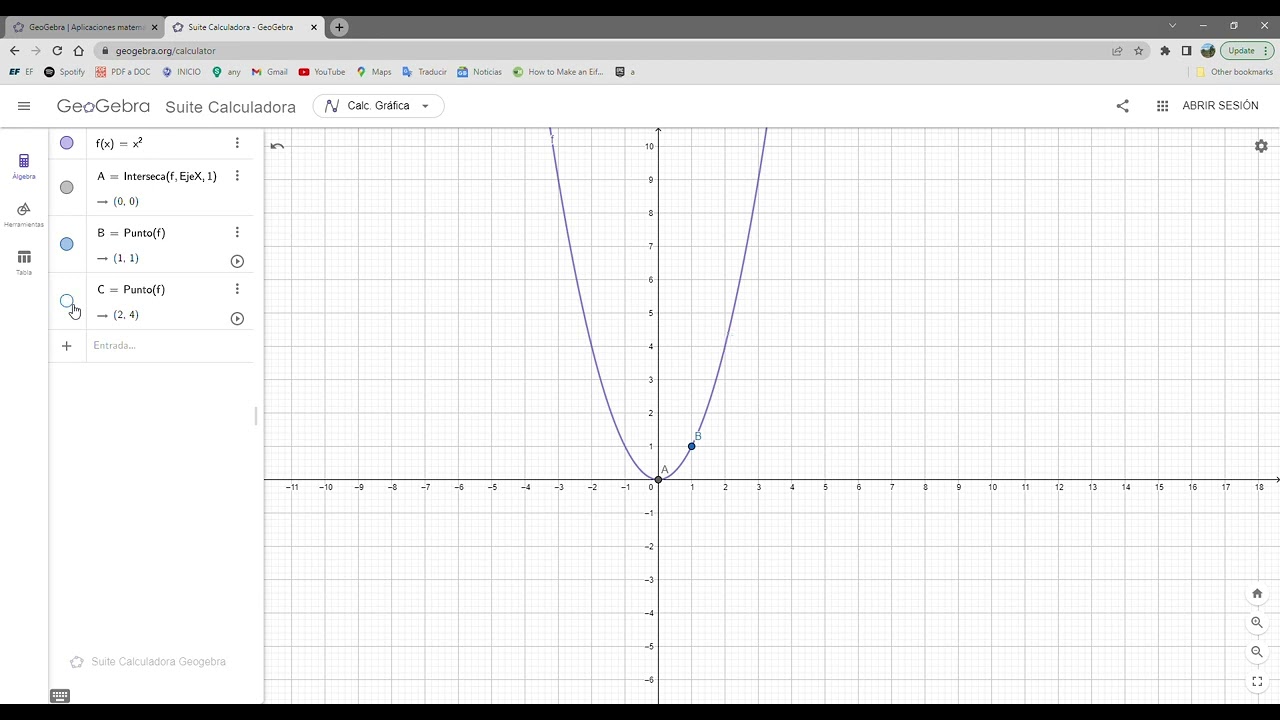Reset the graph to the home view
Image resolution: width=1280 pixels, height=720 pixels.
click(x=1257, y=593)
